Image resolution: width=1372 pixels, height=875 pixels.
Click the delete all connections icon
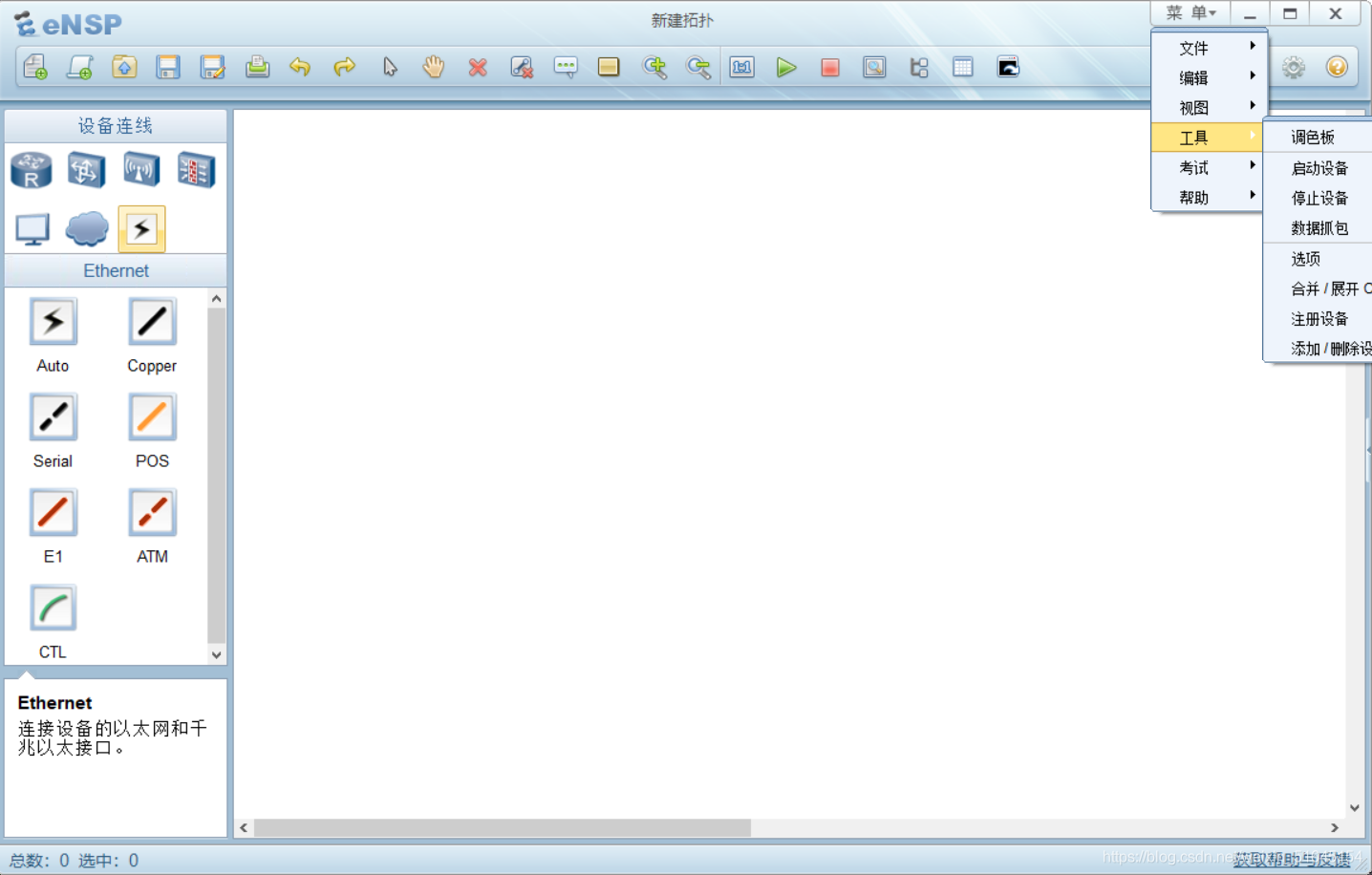point(522,67)
